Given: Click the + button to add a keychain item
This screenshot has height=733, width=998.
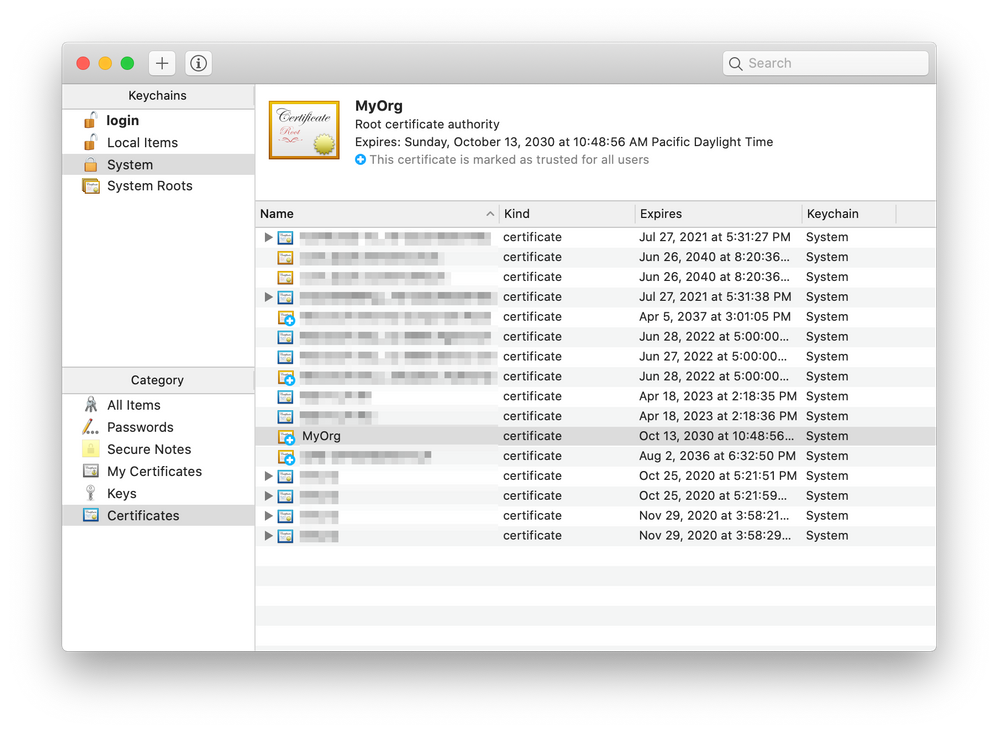Looking at the screenshot, I should [161, 62].
